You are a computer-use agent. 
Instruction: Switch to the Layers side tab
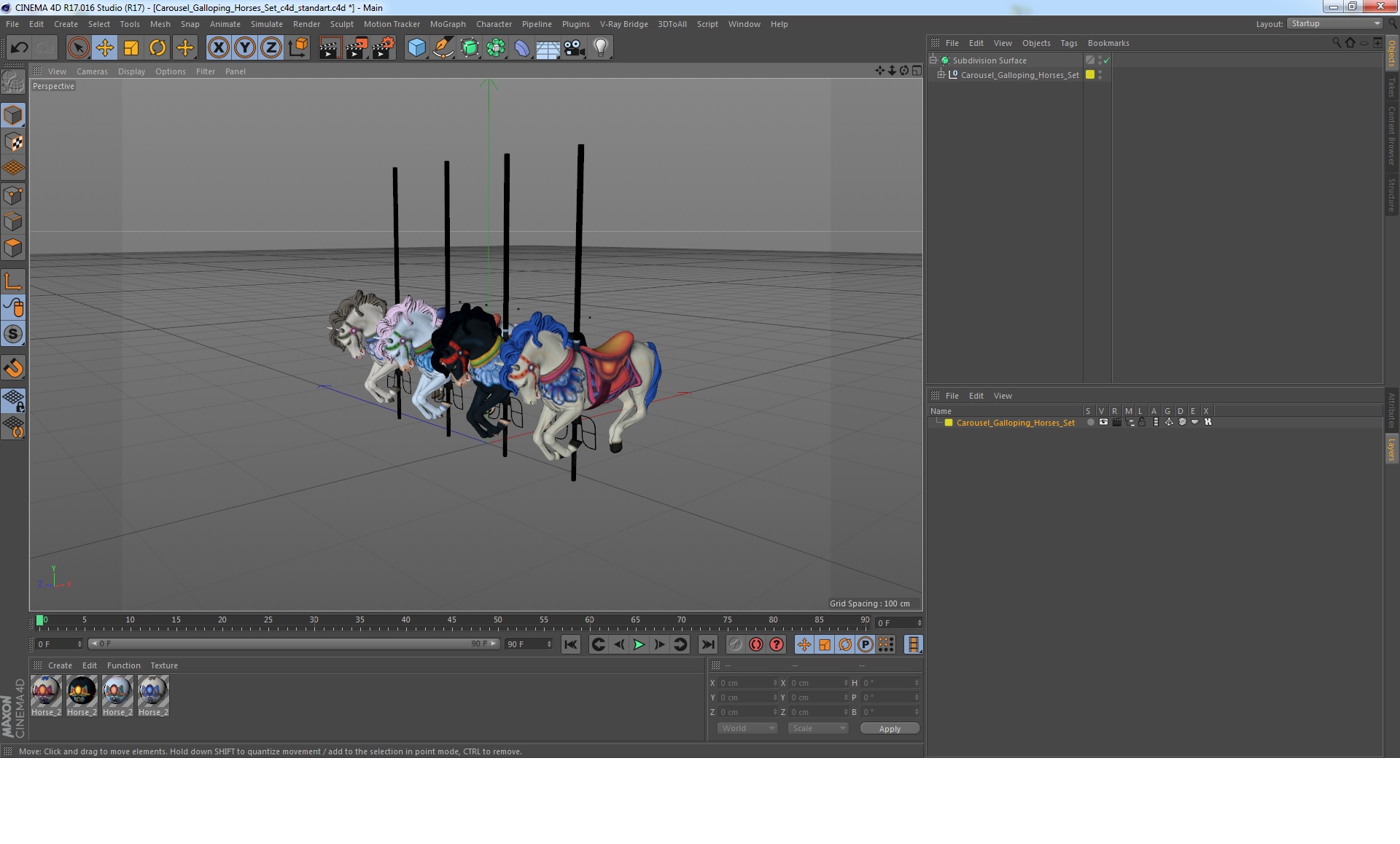coord(1391,450)
